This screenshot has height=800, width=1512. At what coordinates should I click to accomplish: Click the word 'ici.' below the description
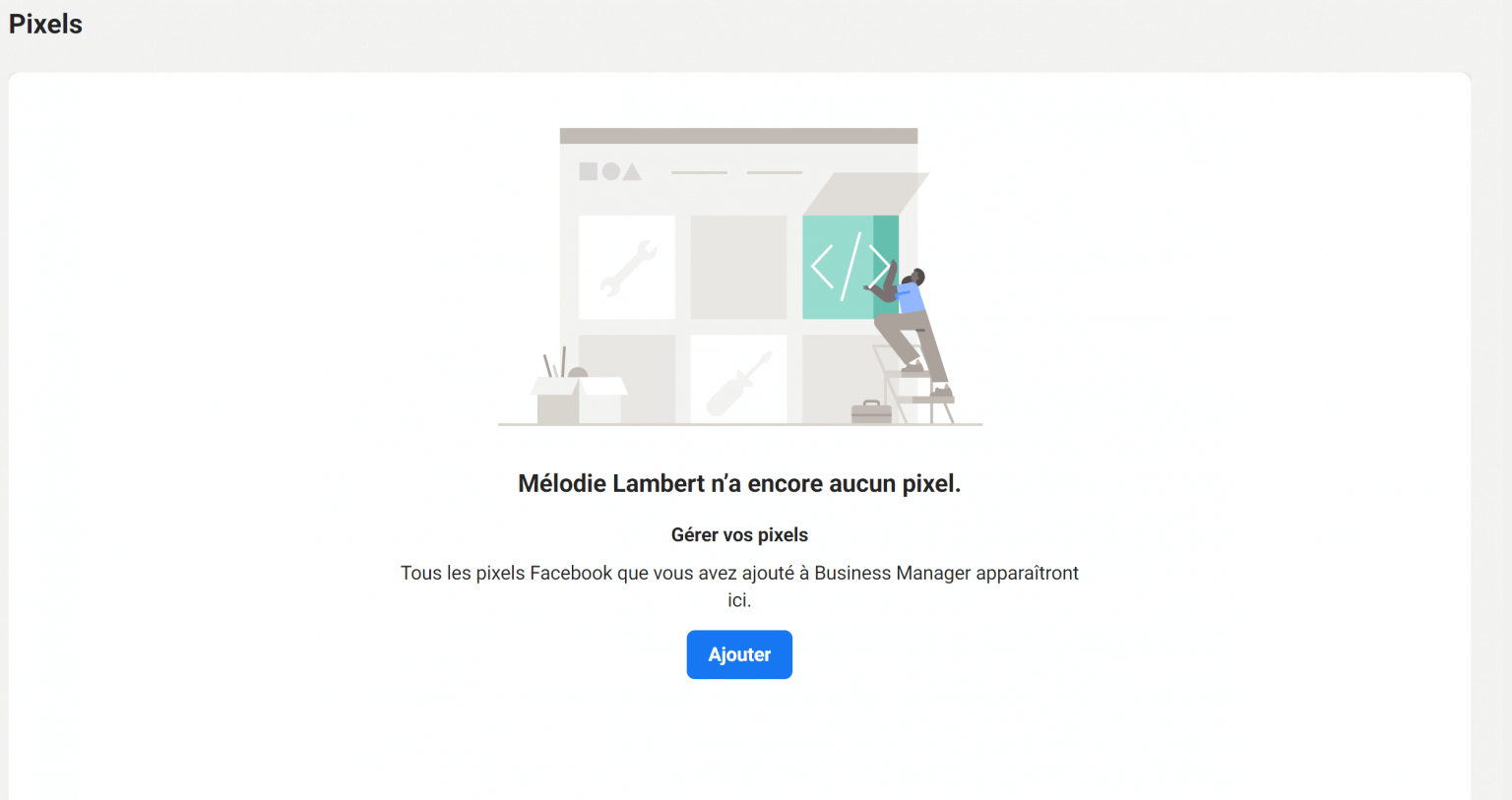[x=739, y=600]
